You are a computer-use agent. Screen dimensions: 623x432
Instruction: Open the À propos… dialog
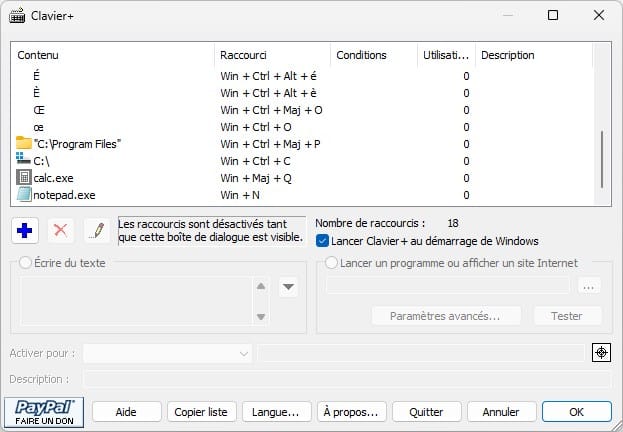pyautogui.click(x=352, y=412)
